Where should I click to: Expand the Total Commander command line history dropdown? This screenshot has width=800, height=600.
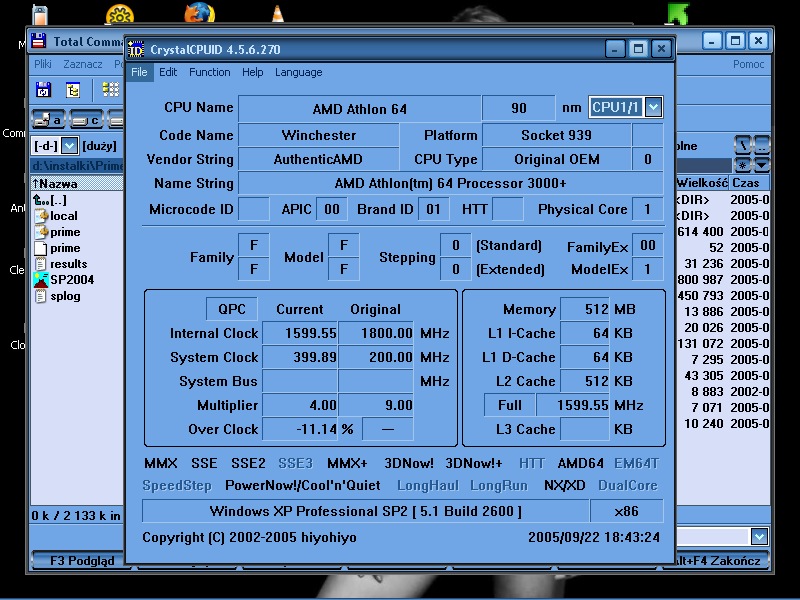click(x=759, y=536)
